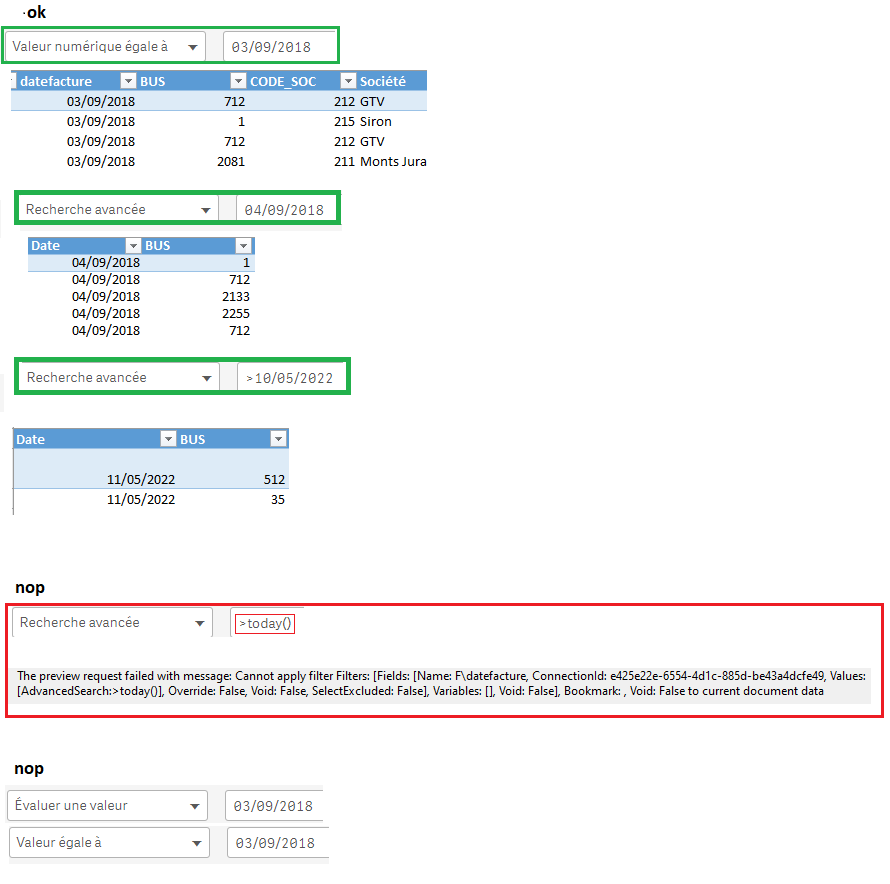
Task: Select the cell 'Siron'
Action: 376,122
